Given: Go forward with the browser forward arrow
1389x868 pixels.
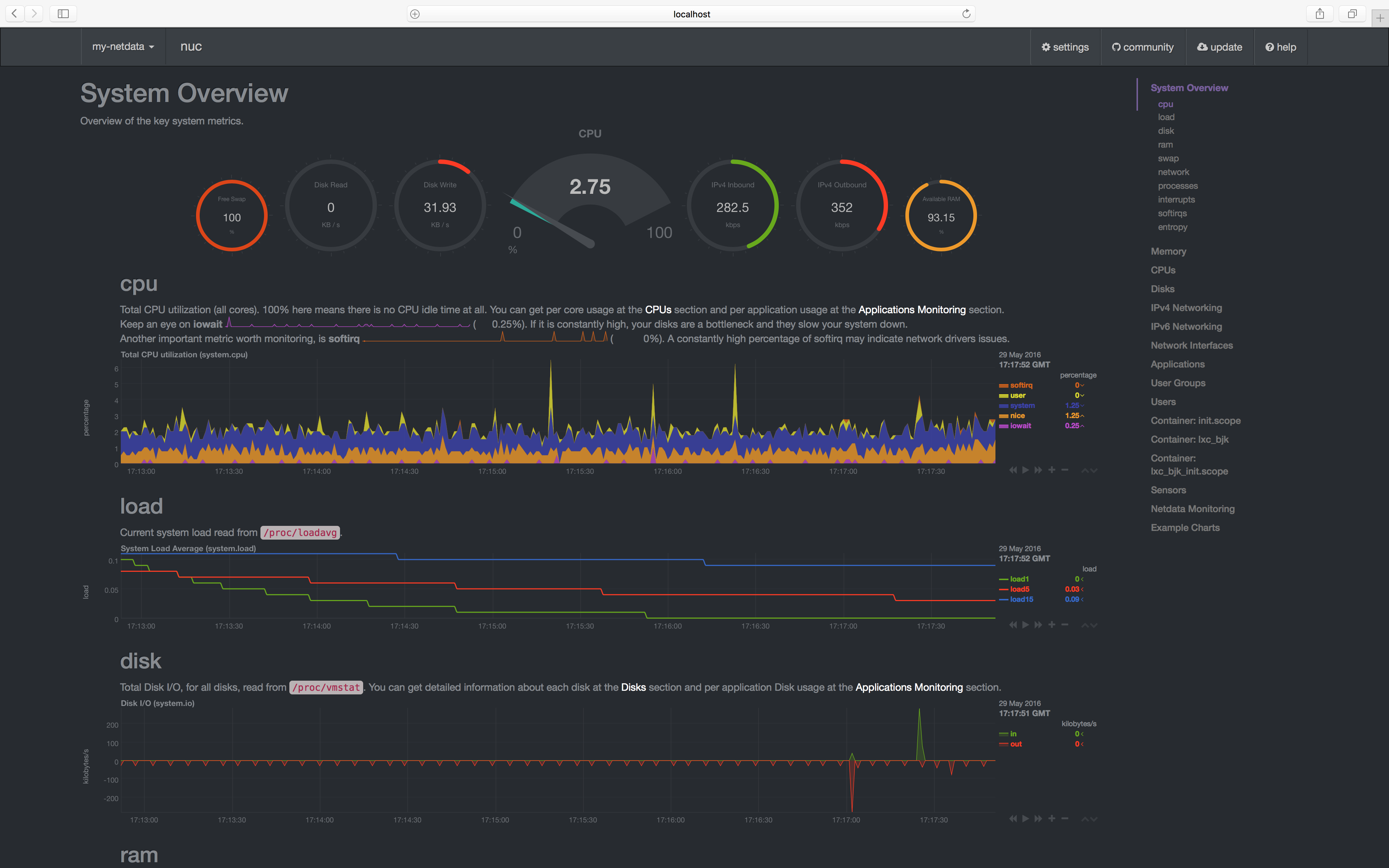Looking at the screenshot, I should click(x=34, y=13).
